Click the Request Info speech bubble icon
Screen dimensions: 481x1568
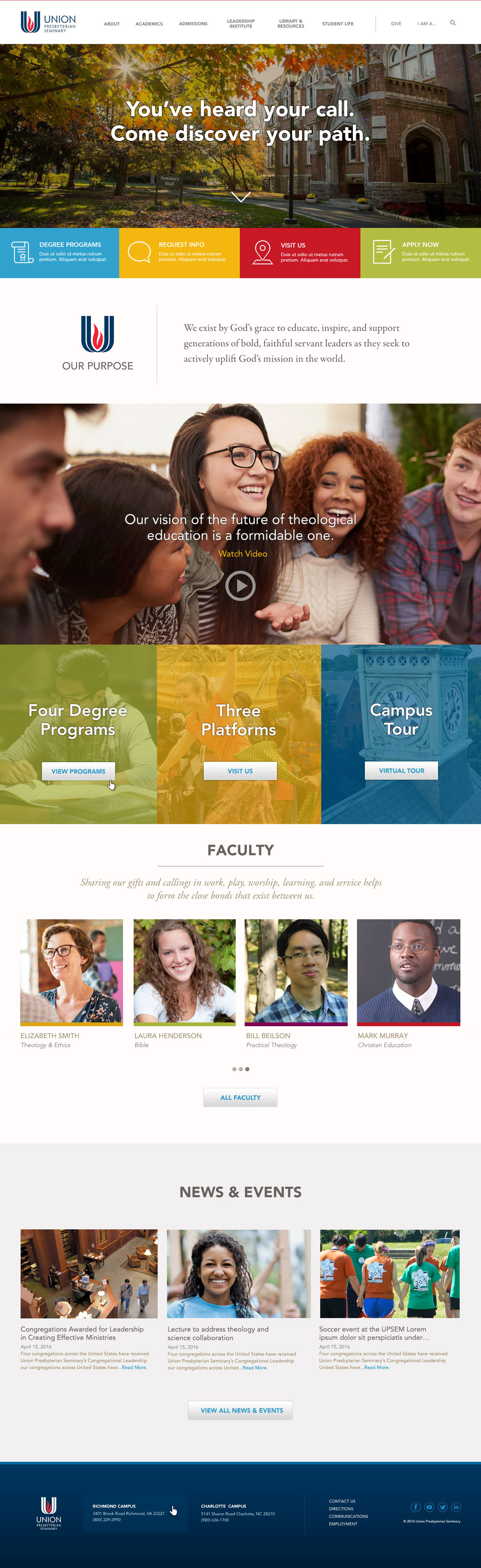(139, 252)
